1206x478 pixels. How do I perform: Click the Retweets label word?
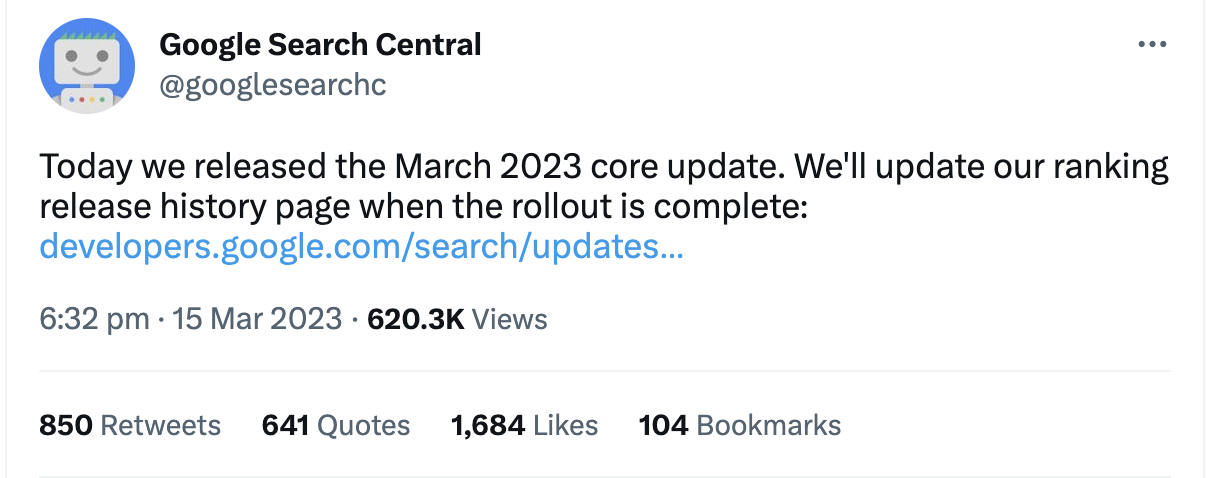pyautogui.click(x=161, y=425)
